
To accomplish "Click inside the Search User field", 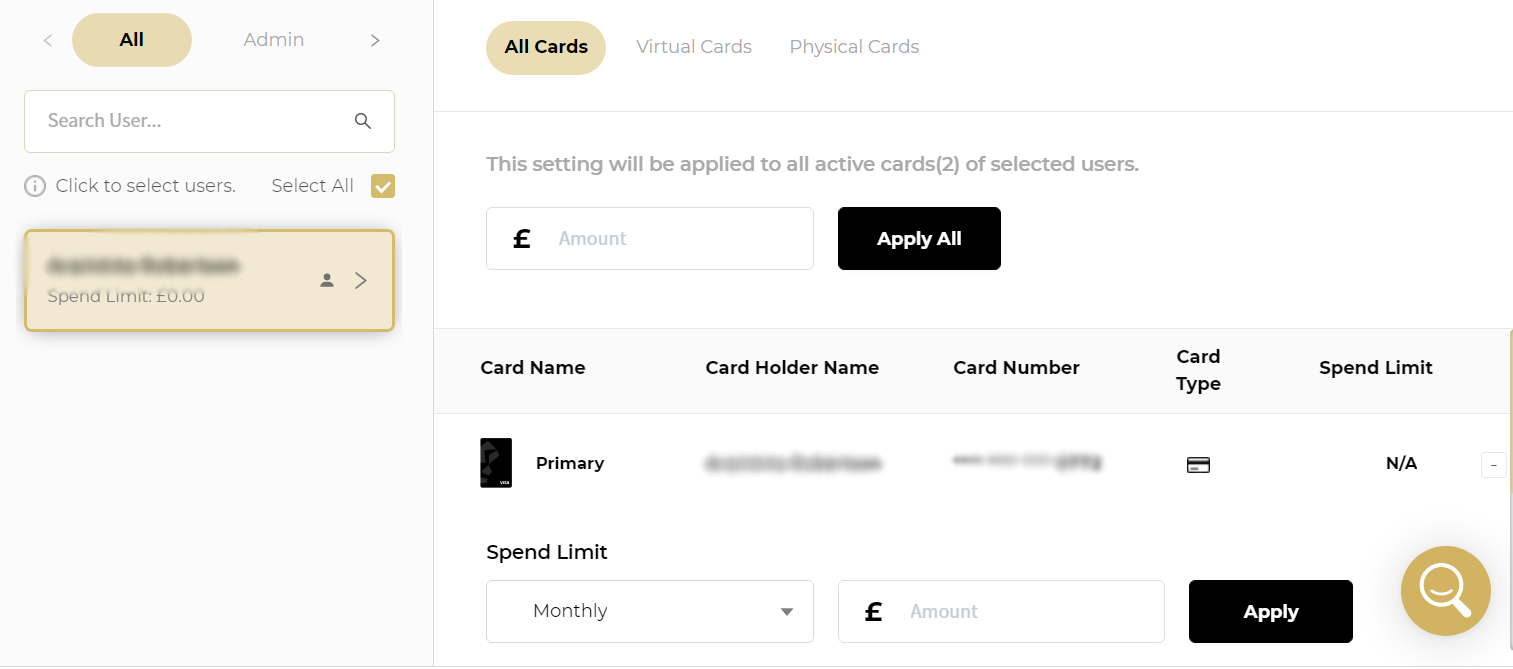I will click(180, 120).
